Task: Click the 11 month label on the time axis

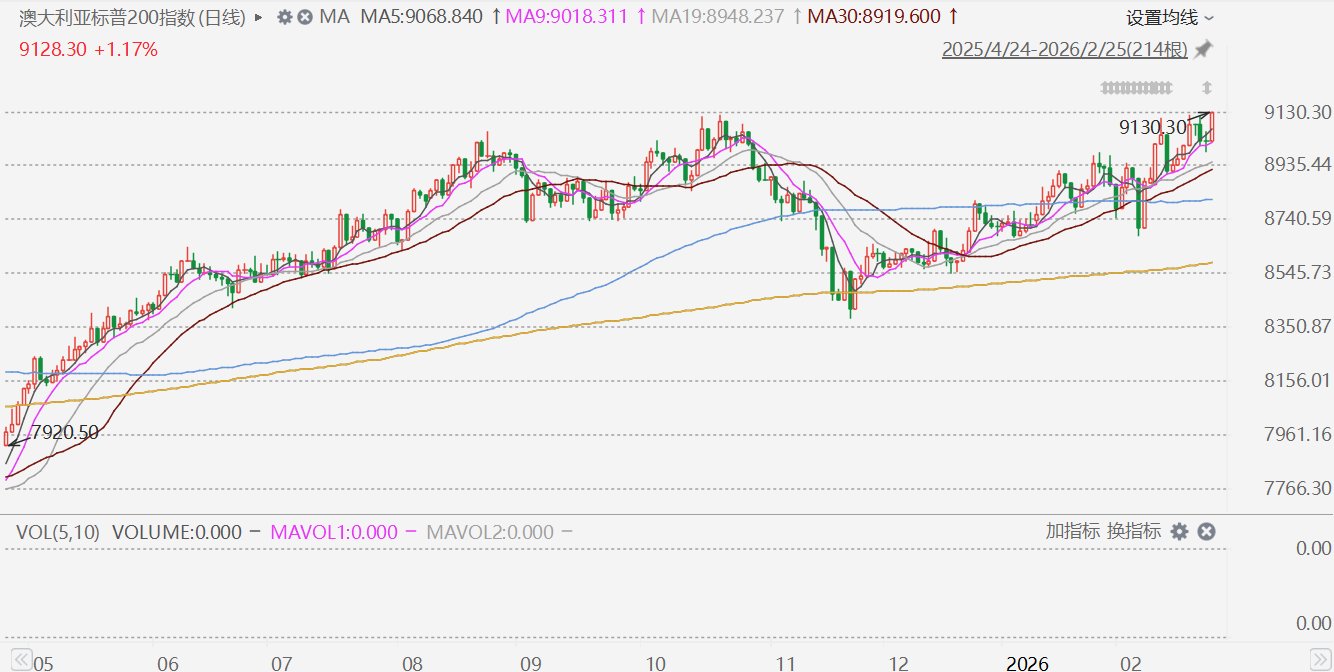Action: (787, 663)
